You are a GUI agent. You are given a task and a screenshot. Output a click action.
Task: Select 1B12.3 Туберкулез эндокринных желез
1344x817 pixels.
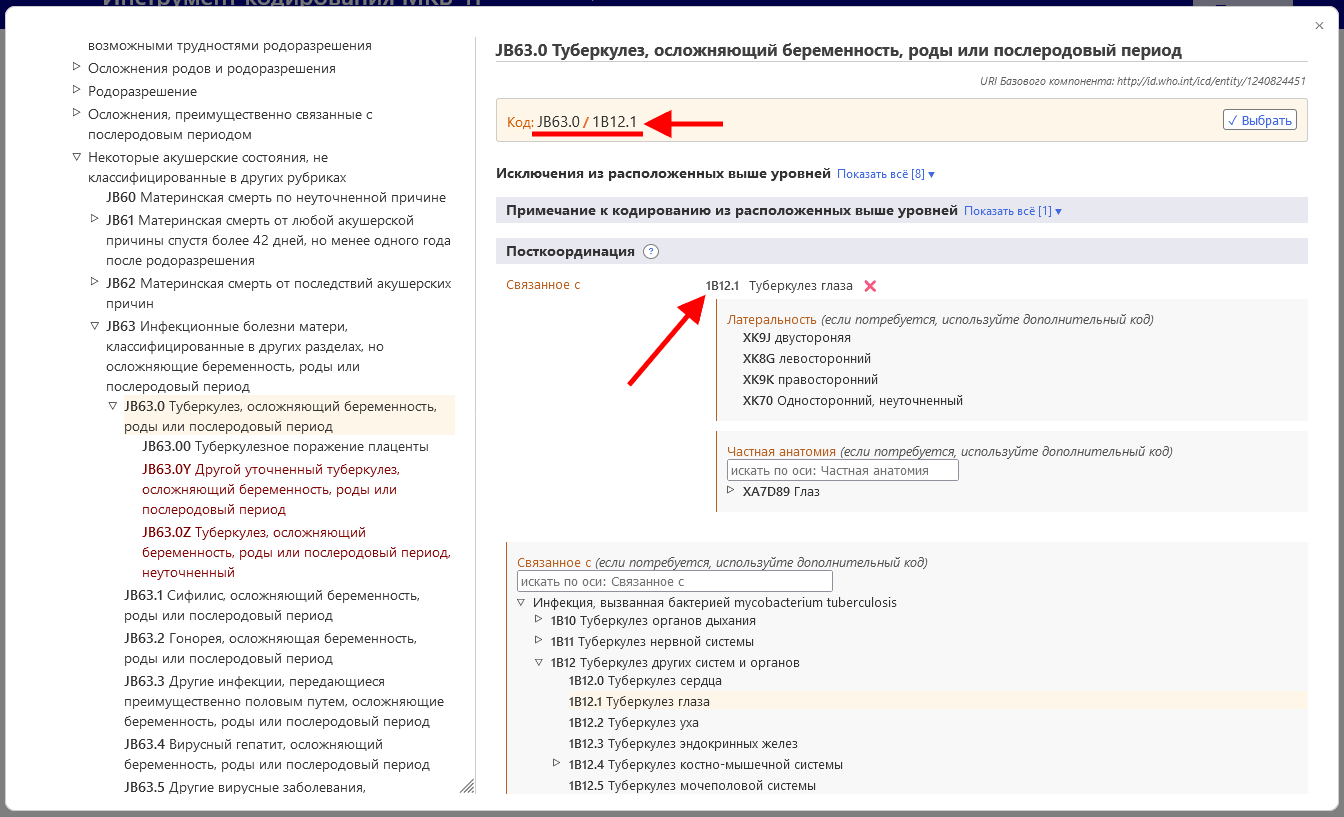pyautogui.click(x=683, y=744)
